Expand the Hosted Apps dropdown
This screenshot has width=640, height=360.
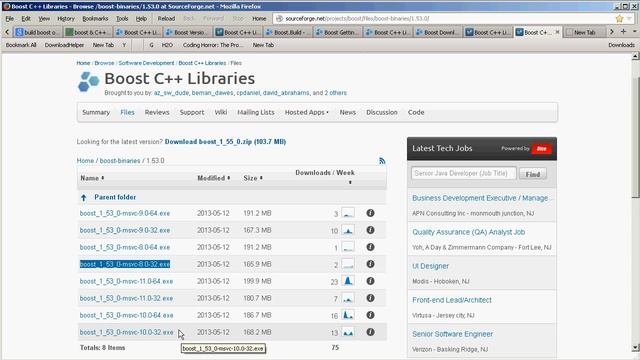[307, 112]
